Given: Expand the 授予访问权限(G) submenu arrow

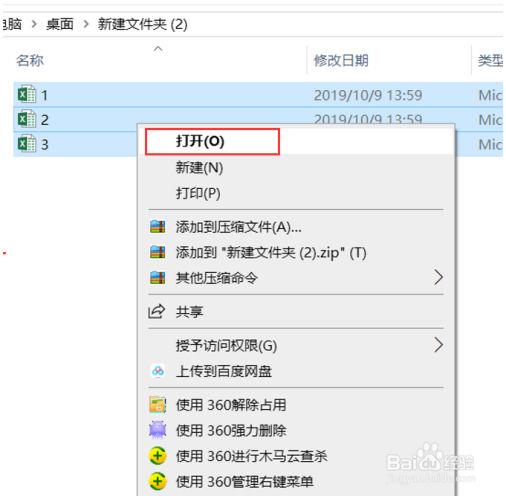Looking at the screenshot, I should tap(438, 345).
